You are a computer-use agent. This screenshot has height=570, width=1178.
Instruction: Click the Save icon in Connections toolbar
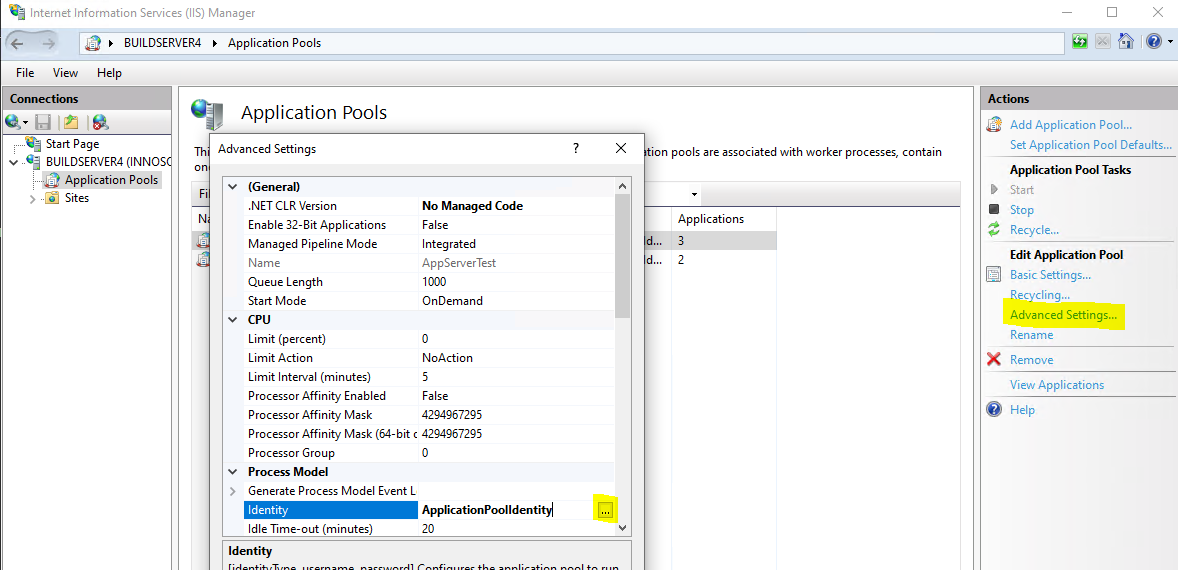click(x=43, y=122)
